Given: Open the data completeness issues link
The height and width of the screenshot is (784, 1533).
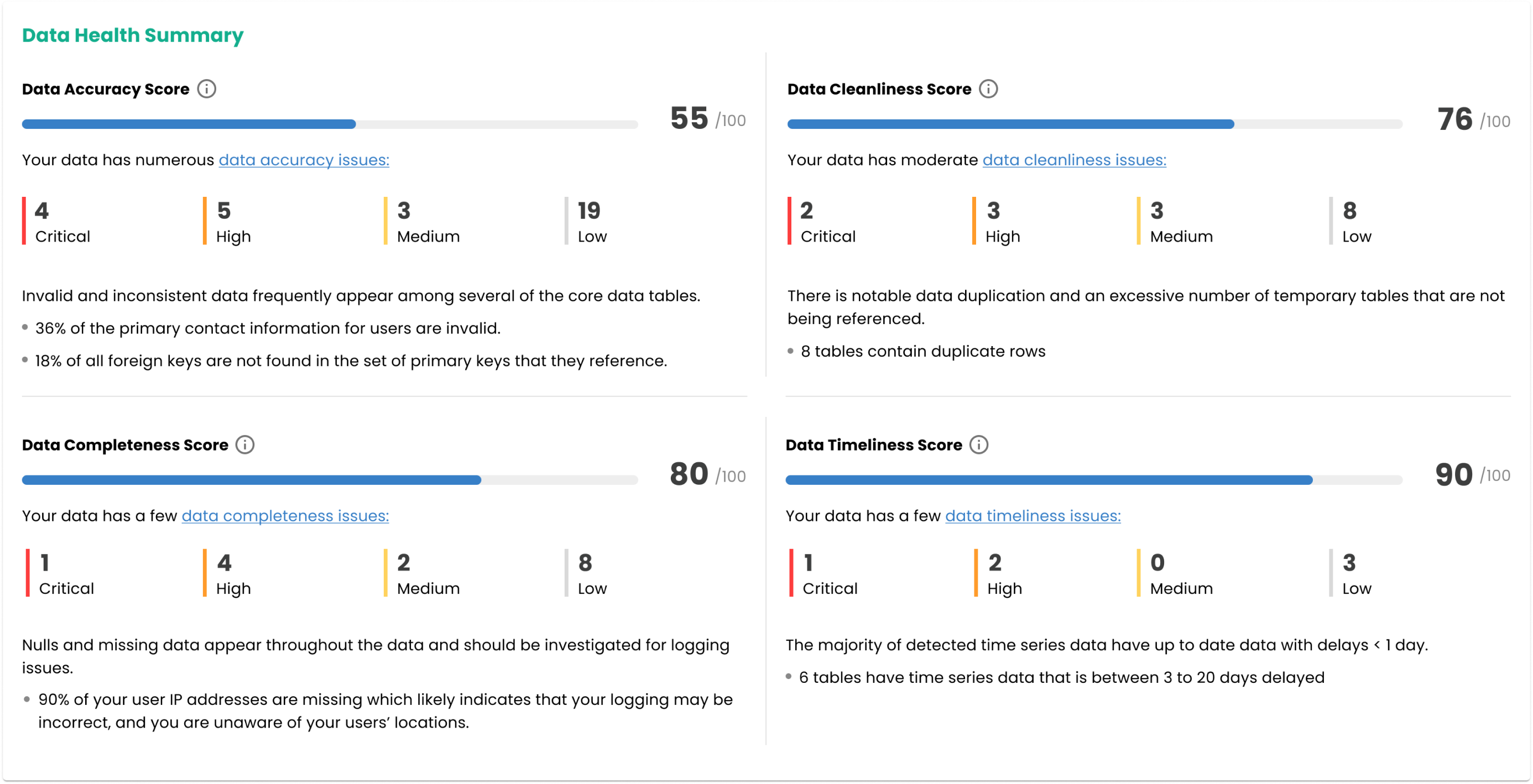Looking at the screenshot, I should pyautogui.click(x=285, y=516).
